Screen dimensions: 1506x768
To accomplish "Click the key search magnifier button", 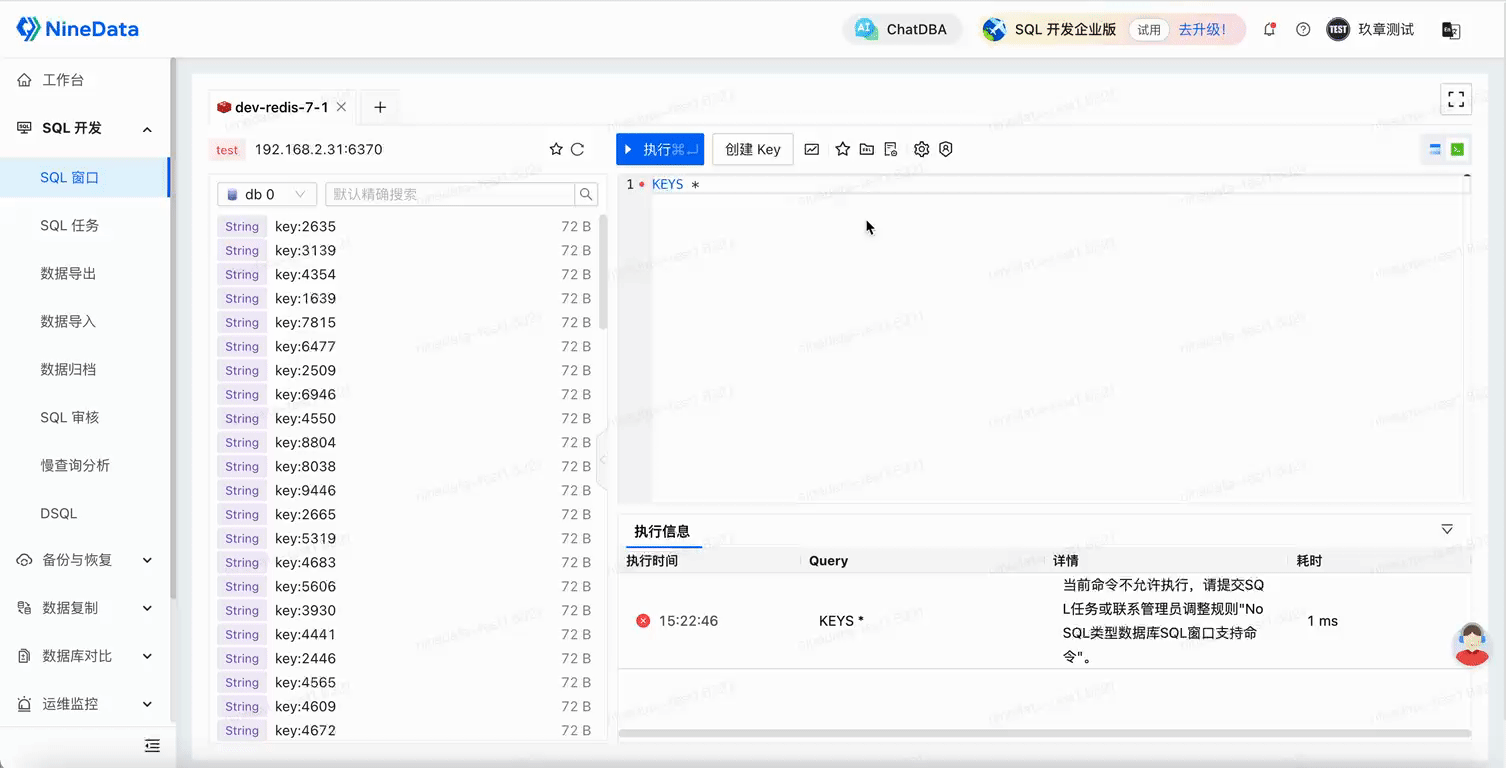I will (587, 194).
